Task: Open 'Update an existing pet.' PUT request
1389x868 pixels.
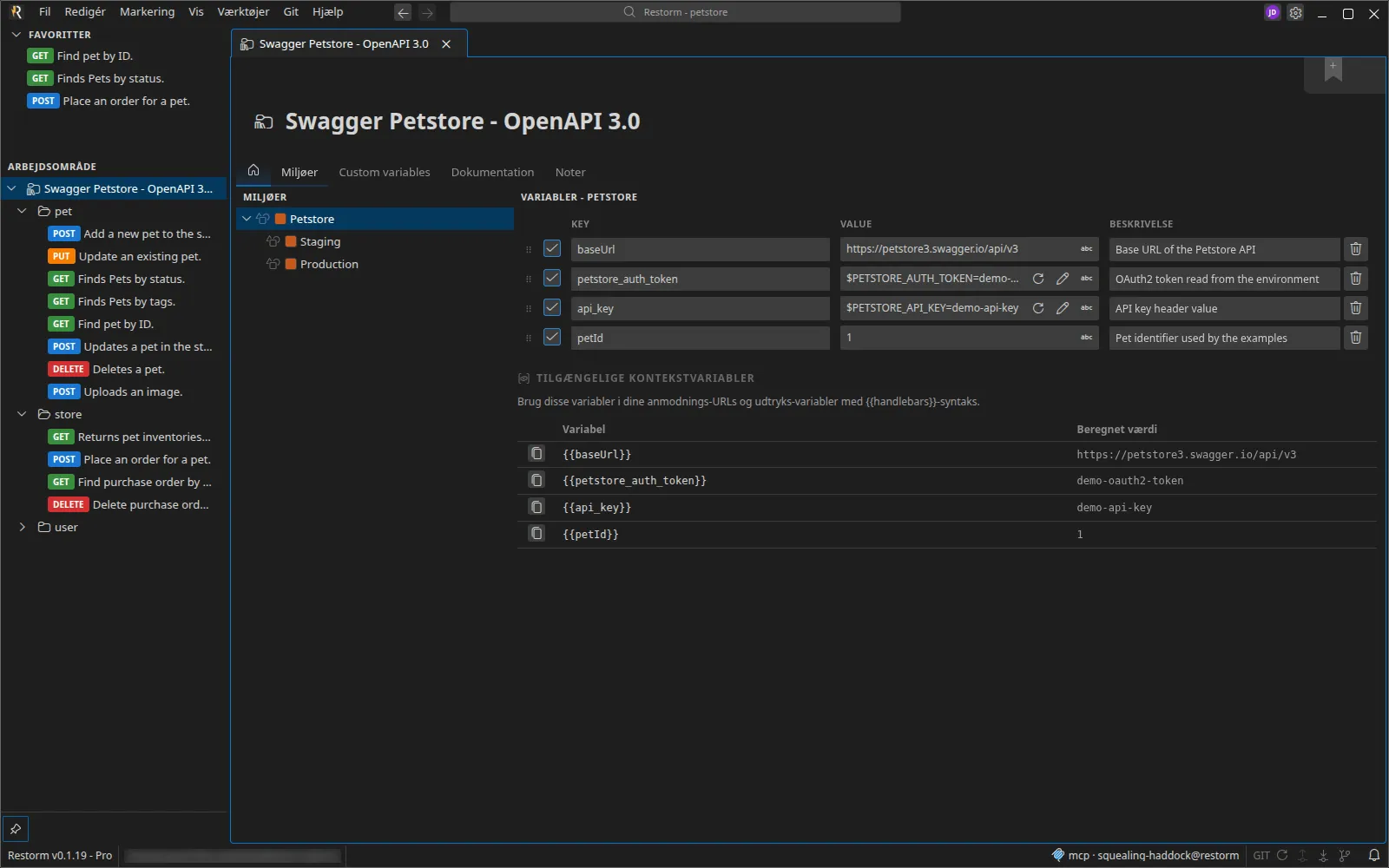Action: click(114, 256)
